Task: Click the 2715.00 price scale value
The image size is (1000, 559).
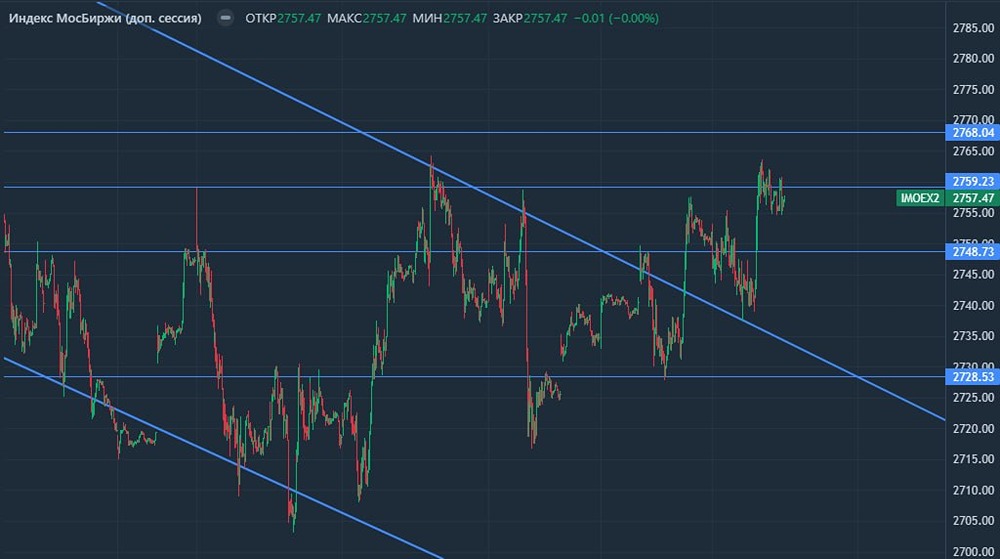Action: [973, 459]
